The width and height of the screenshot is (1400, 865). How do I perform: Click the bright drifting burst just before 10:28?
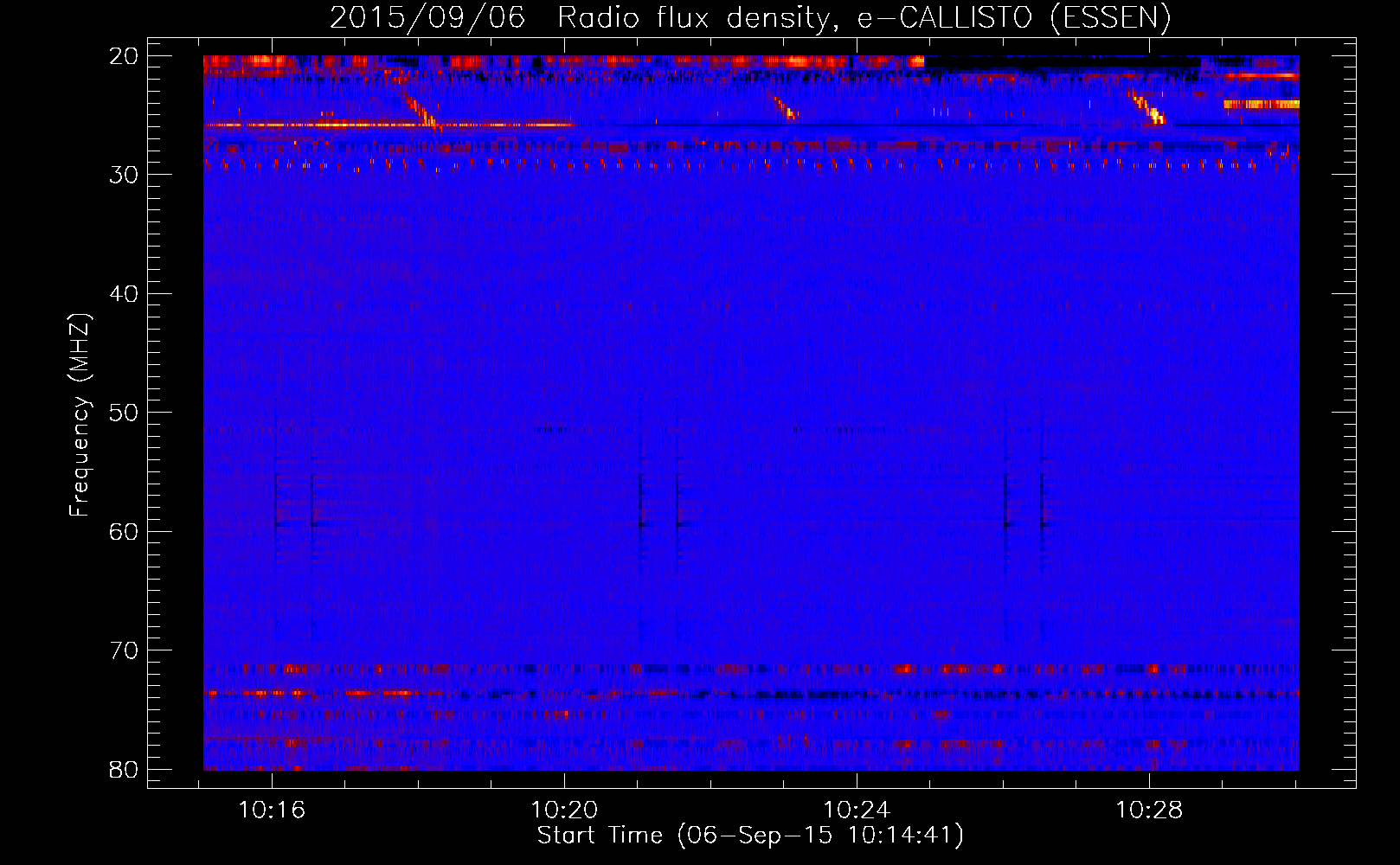pos(1148,107)
